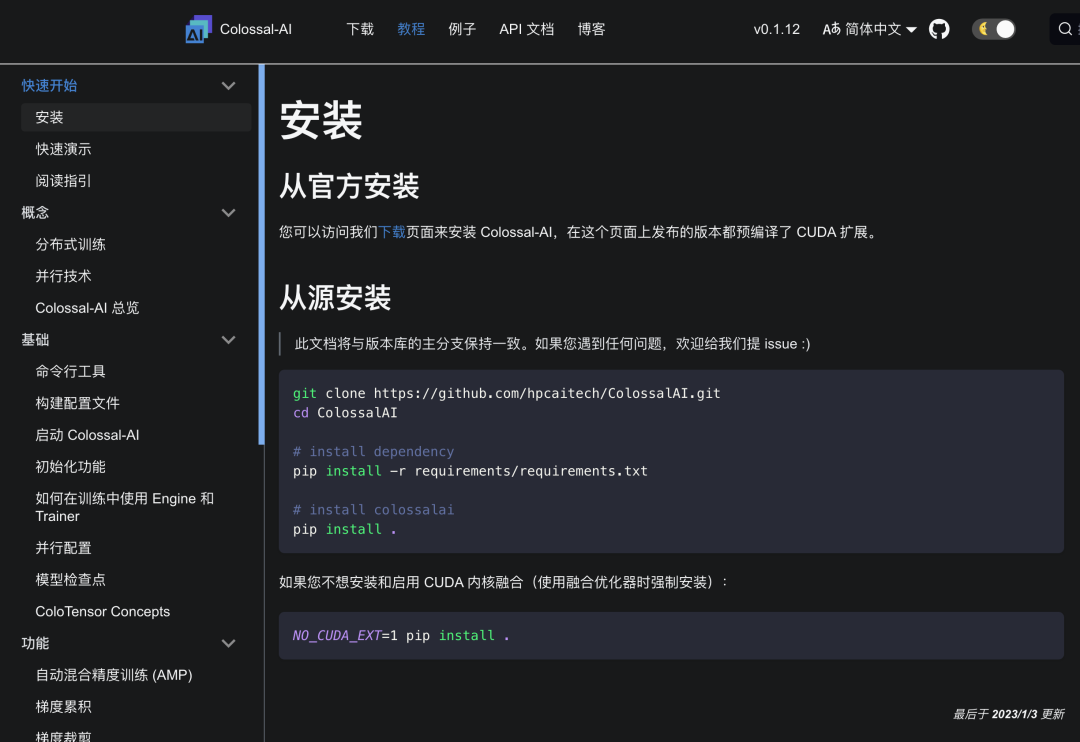Click the # install colossalai comment
This screenshot has width=1080, height=742.
[x=373, y=510]
